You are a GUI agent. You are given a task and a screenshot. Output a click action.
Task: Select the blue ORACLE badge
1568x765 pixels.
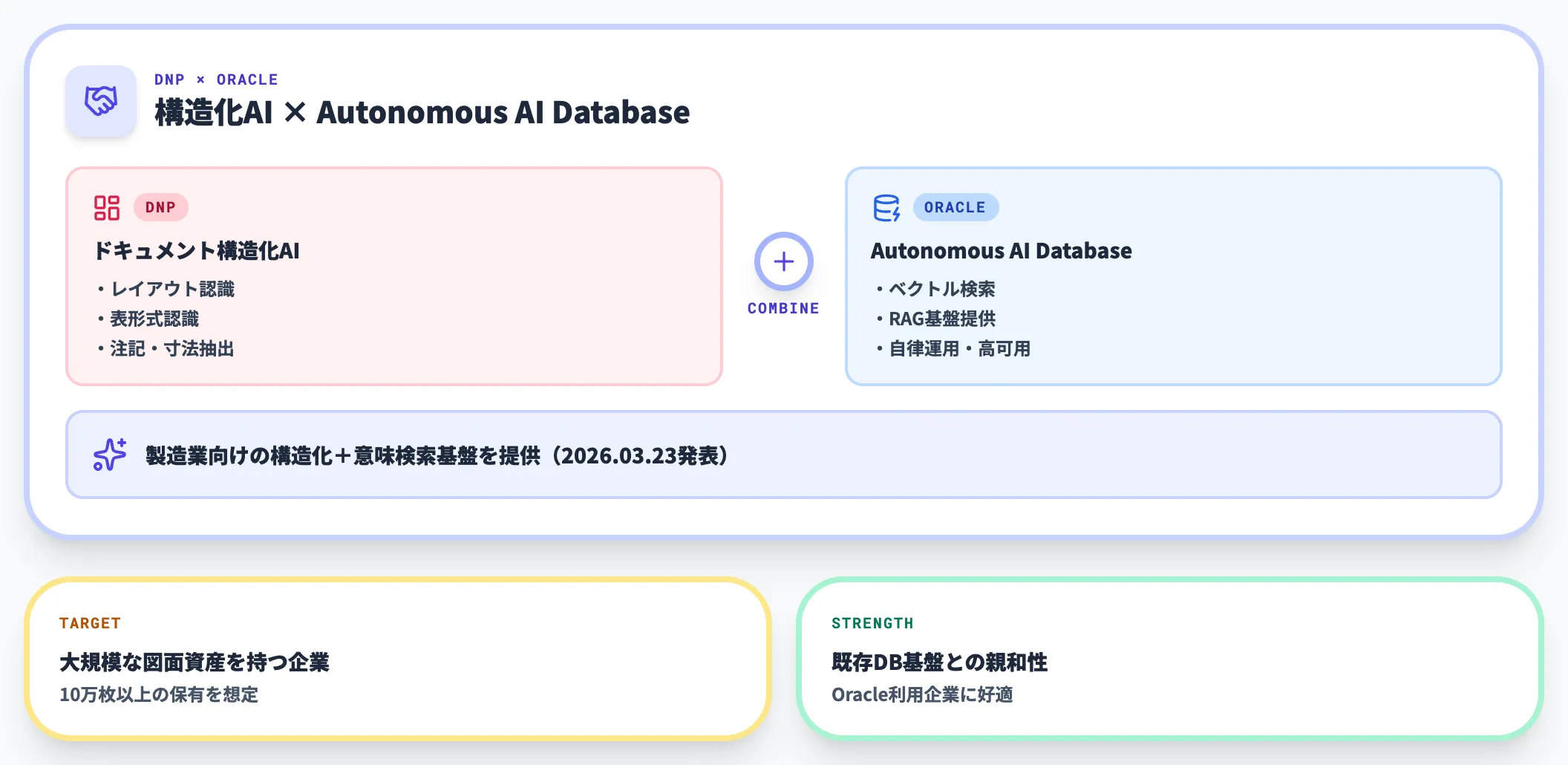955,208
